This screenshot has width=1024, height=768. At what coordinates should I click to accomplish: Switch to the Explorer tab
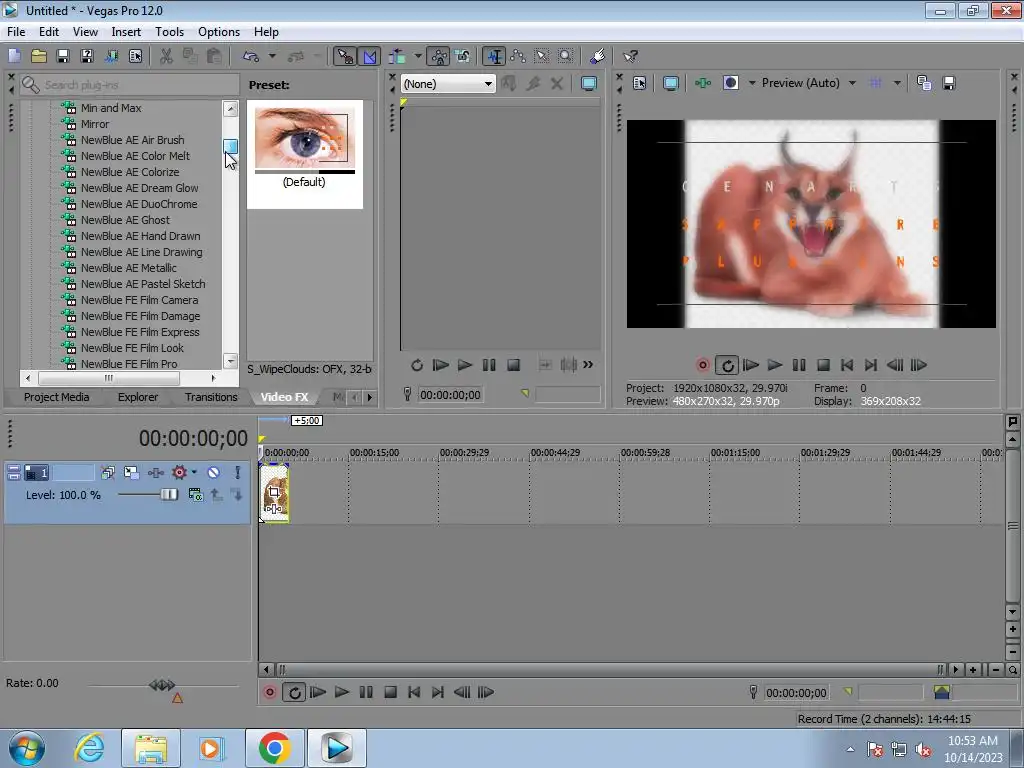pos(138,397)
